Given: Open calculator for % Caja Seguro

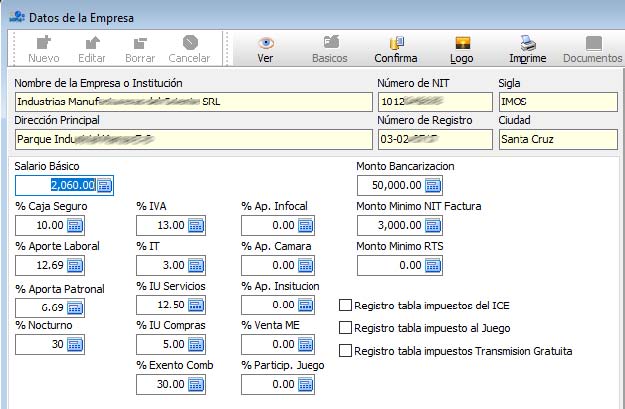Looking at the screenshot, I should [75, 226].
